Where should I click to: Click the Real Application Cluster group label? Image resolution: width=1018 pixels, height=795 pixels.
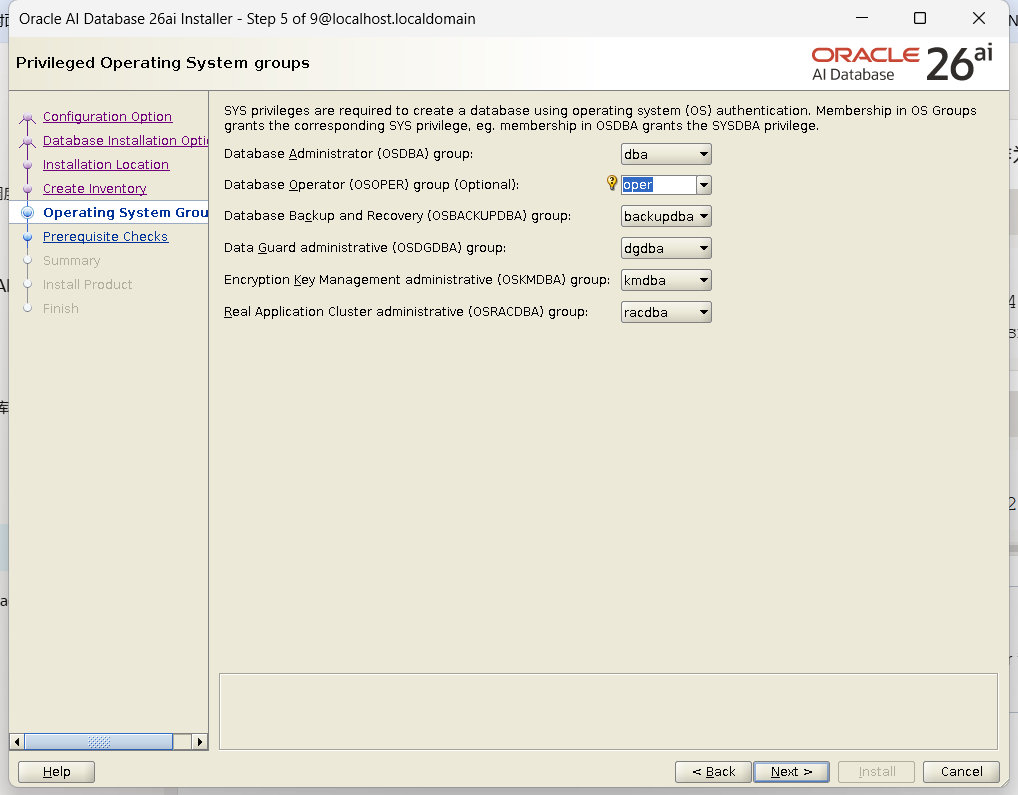[406, 312]
